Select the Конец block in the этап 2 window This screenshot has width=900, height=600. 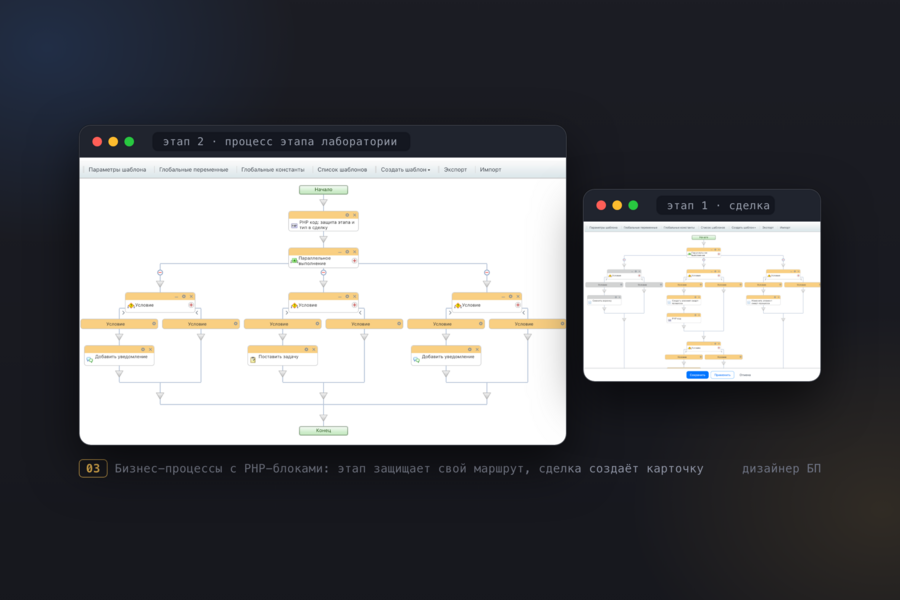[x=323, y=431]
